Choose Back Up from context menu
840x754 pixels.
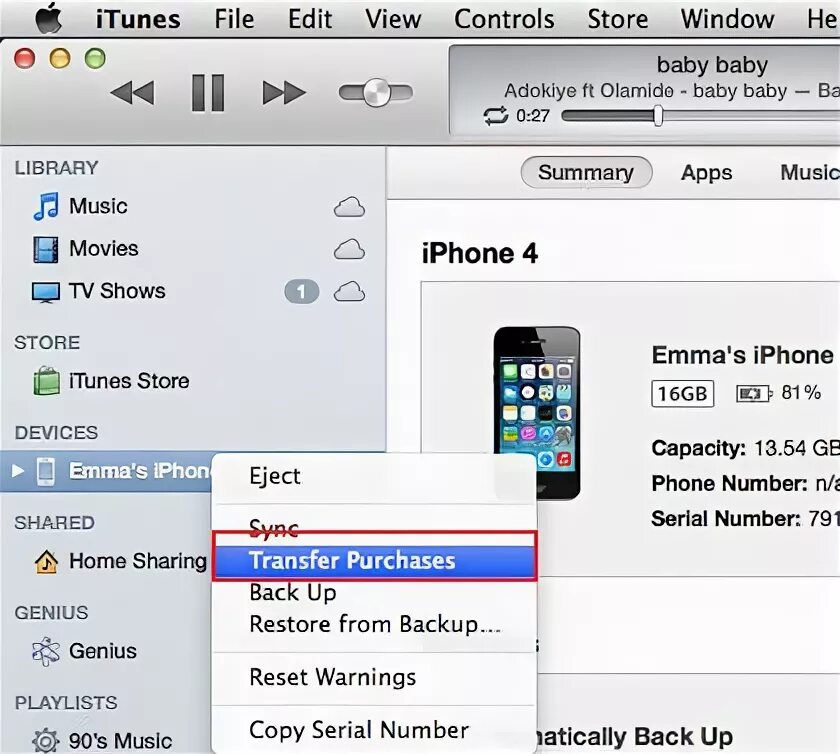point(374,593)
